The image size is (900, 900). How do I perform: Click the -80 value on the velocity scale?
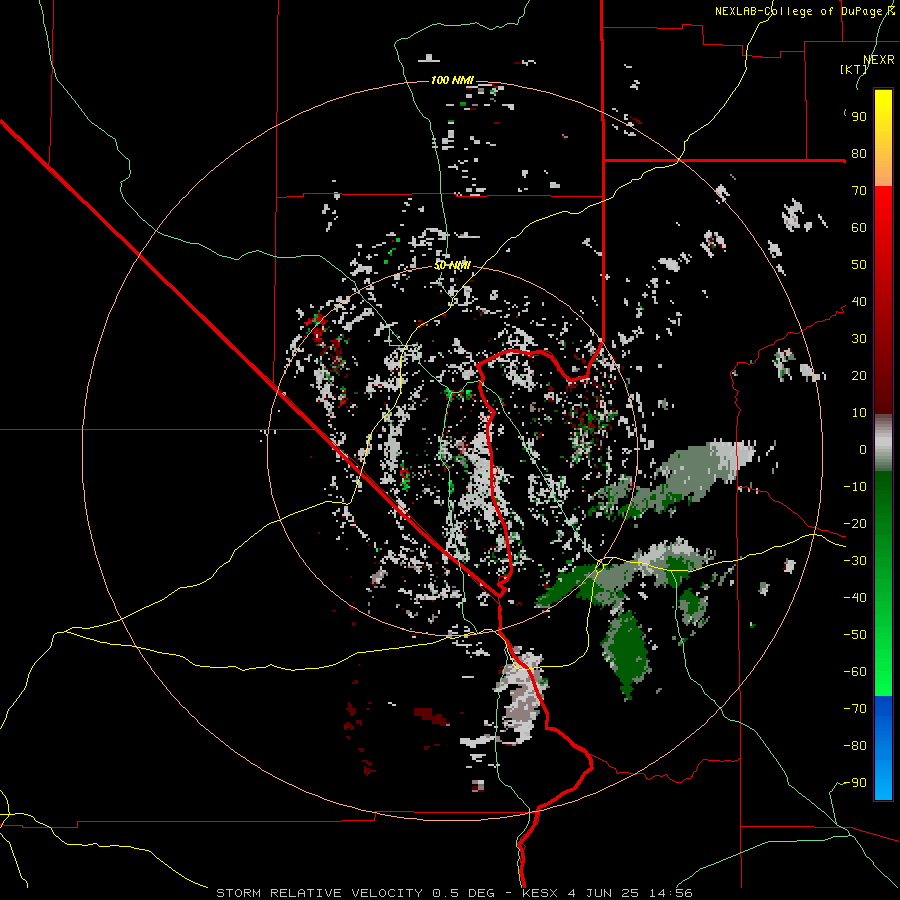pyautogui.click(x=855, y=746)
